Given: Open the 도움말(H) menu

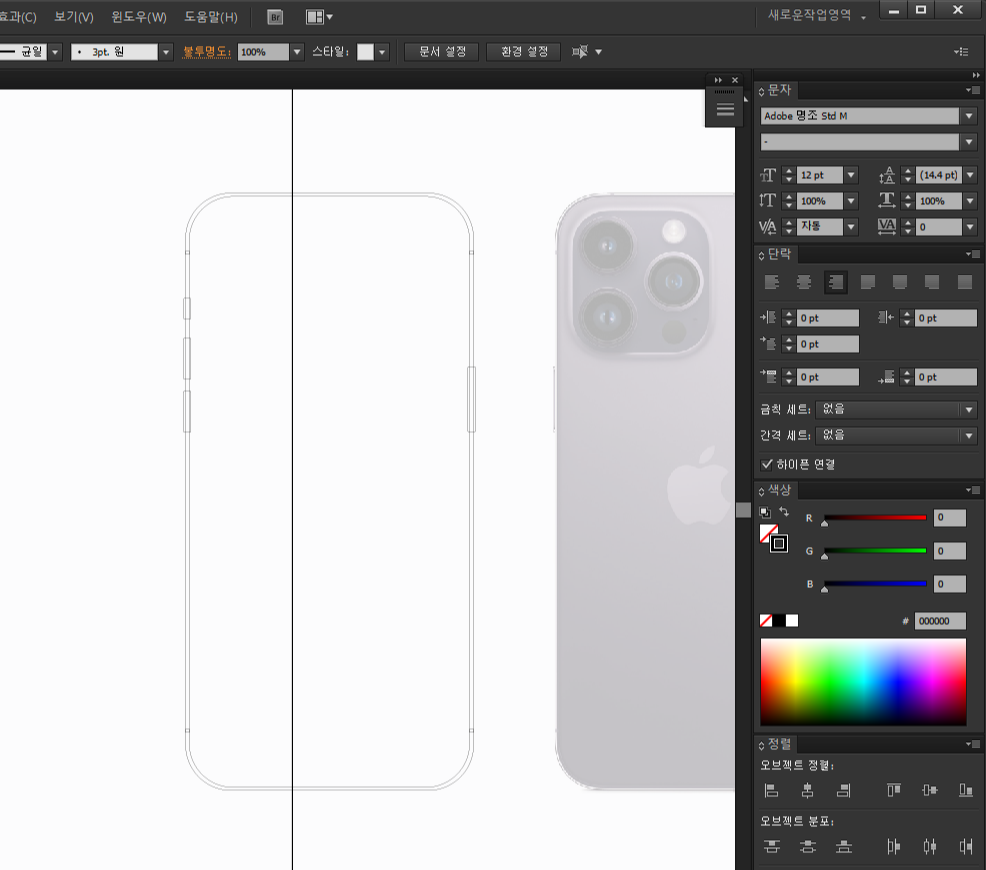Looking at the screenshot, I should coord(211,17).
